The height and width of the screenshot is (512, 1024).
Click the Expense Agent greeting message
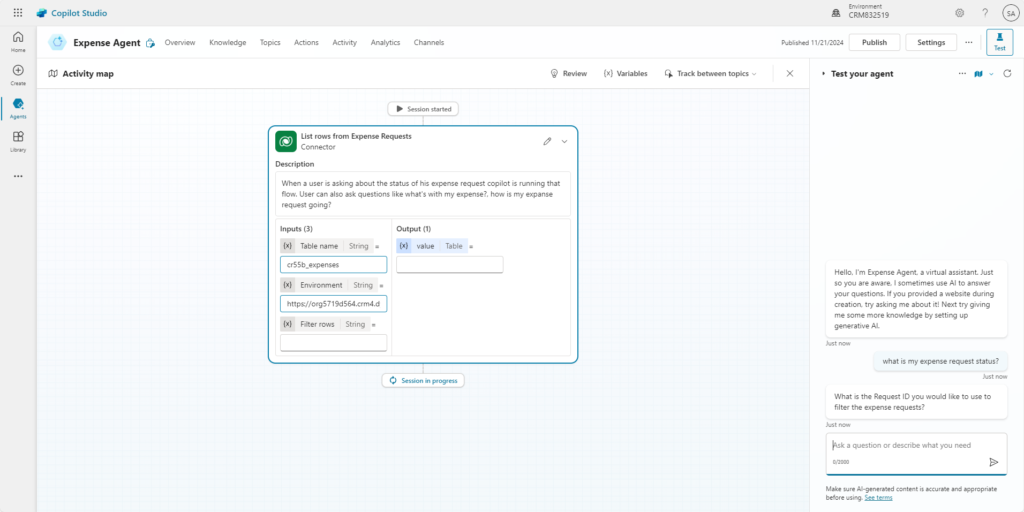pos(916,298)
